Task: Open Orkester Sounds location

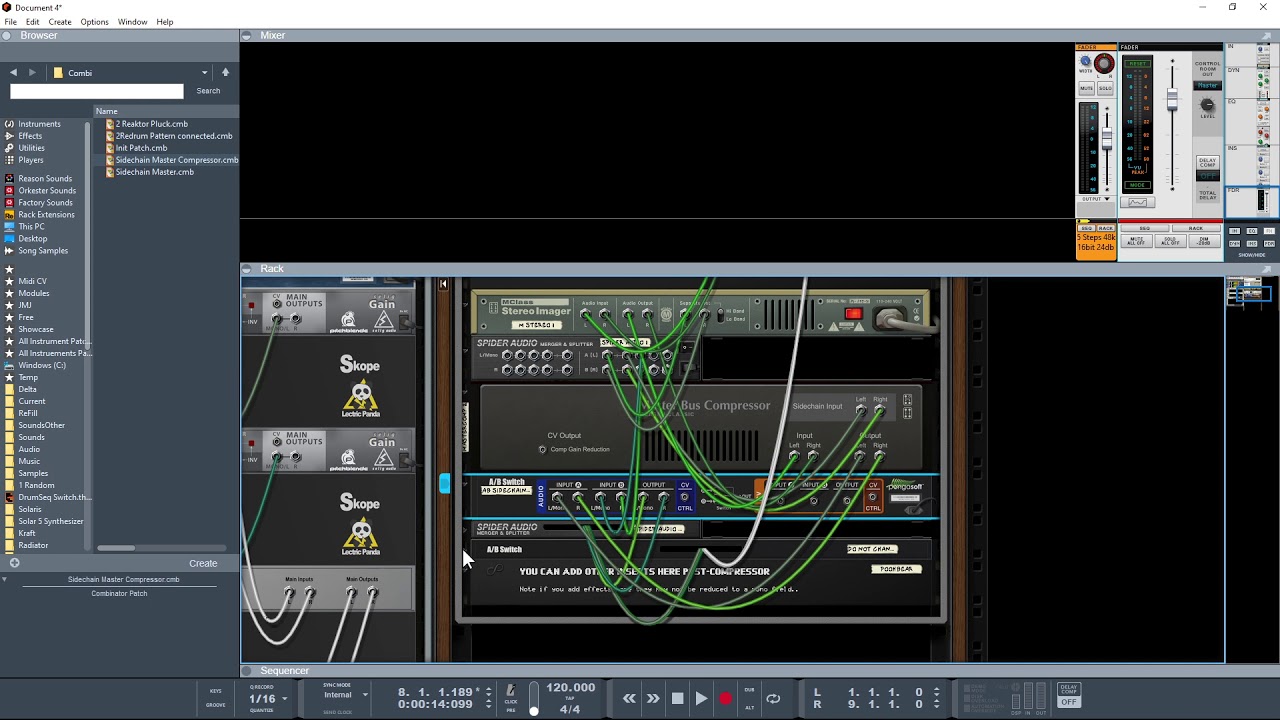Action: pyautogui.click(x=47, y=190)
